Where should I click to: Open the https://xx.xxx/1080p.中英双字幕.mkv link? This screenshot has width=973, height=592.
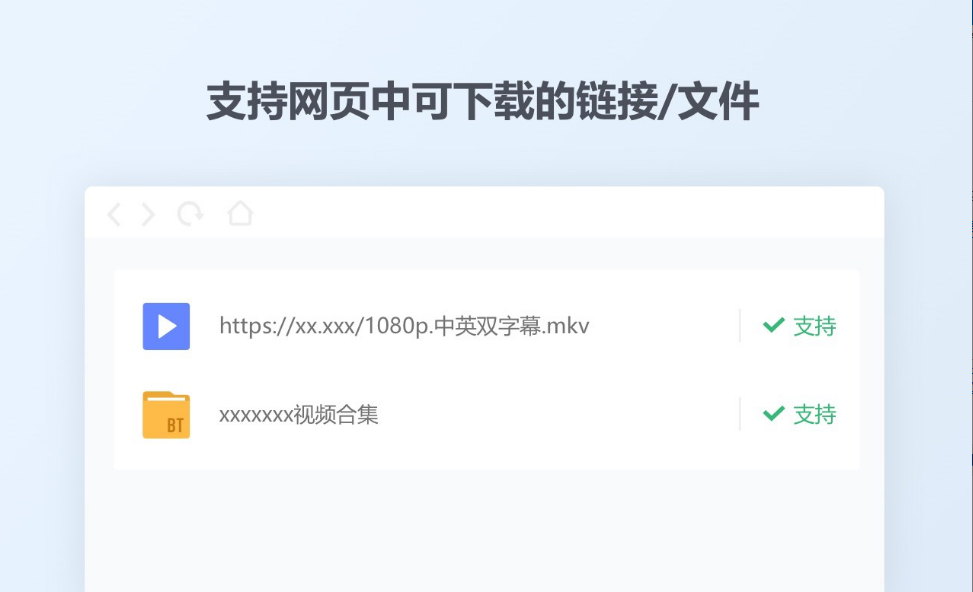404,326
